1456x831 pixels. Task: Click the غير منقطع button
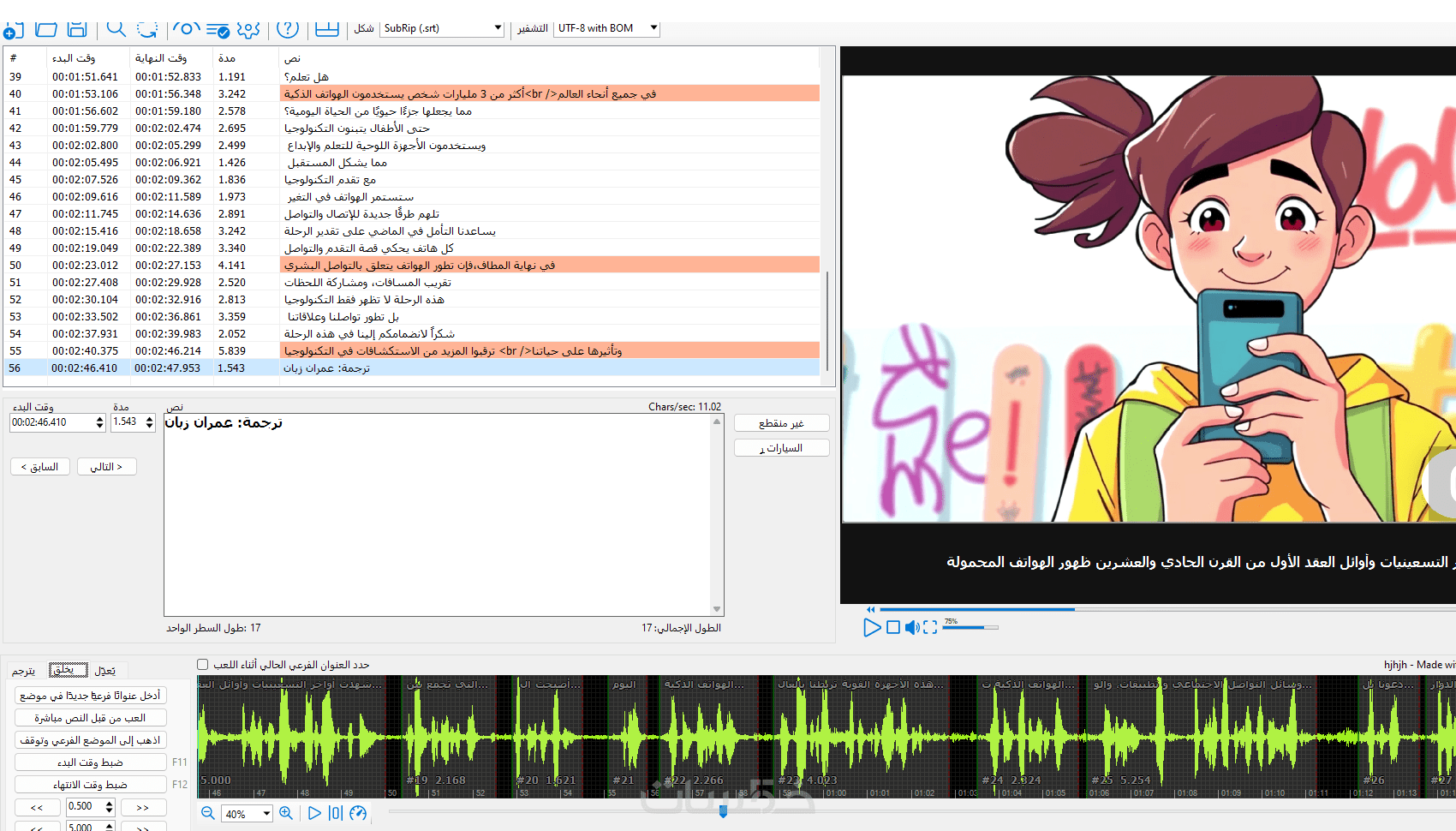781,423
